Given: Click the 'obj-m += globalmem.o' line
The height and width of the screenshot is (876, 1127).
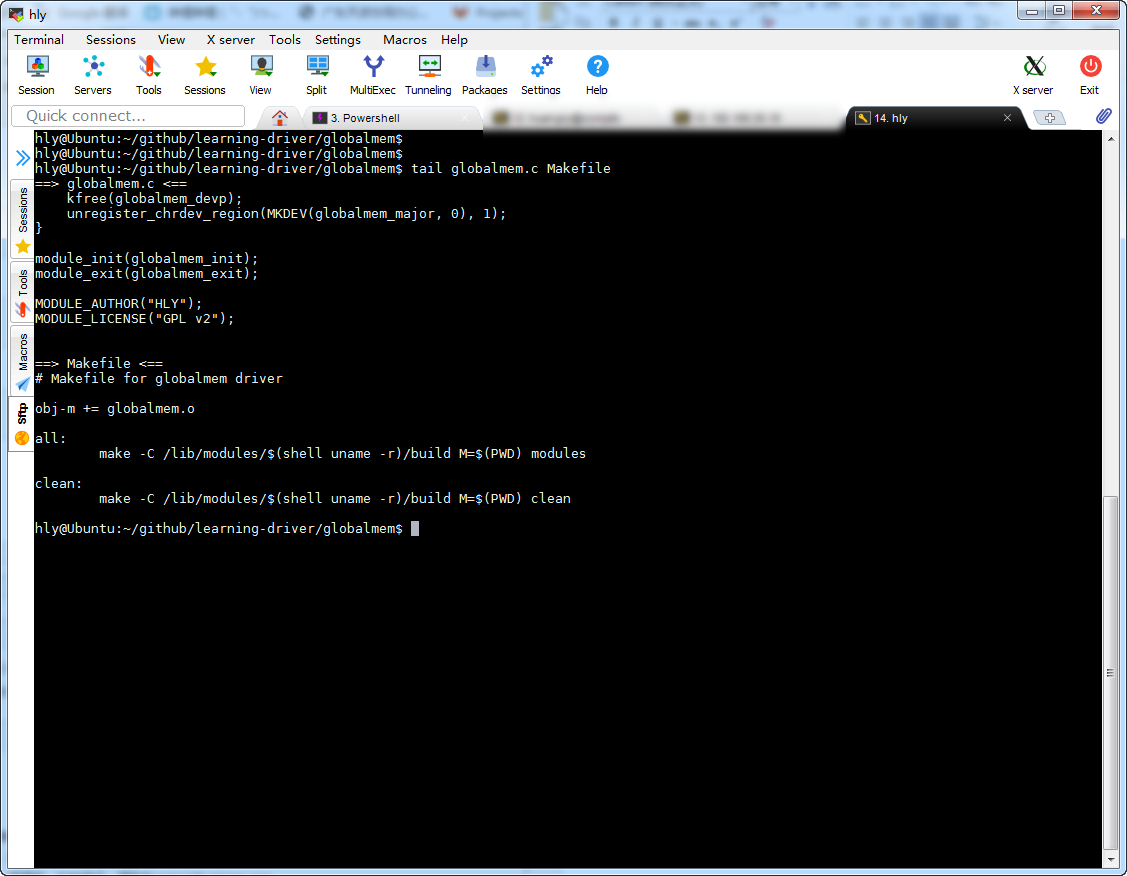Looking at the screenshot, I should pyautogui.click(x=115, y=408).
